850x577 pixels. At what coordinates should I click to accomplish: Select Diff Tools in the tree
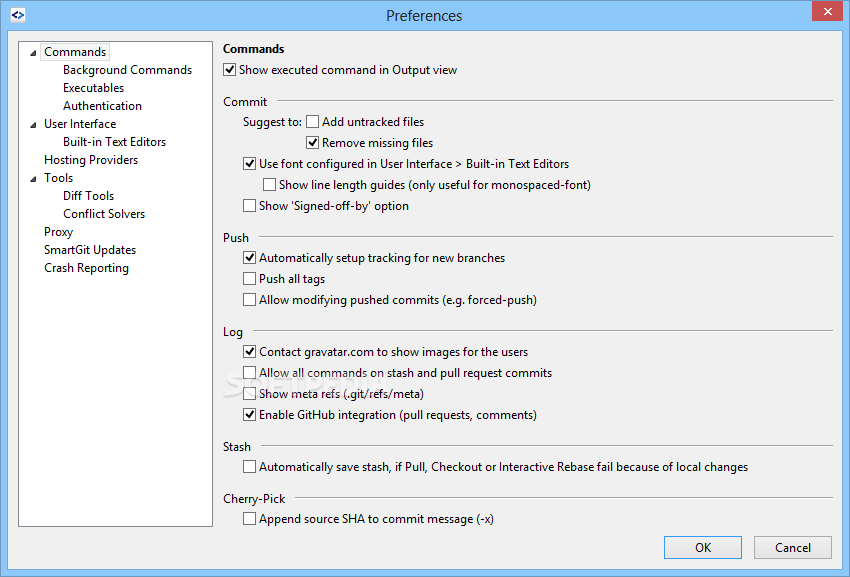[88, 196]
